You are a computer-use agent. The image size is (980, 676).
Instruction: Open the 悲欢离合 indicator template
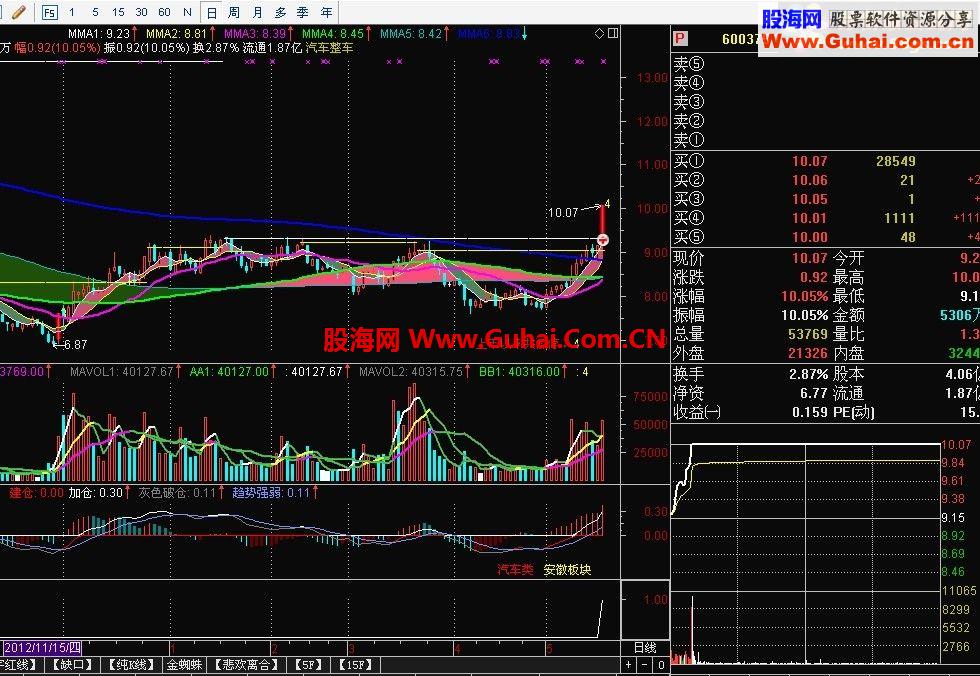pos(246,665)
